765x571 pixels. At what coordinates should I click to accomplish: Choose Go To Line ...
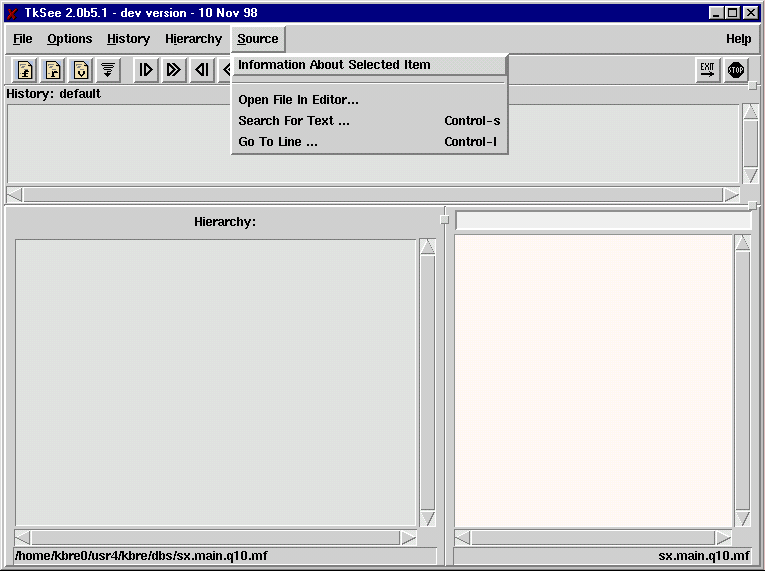[x=369, y=142]
